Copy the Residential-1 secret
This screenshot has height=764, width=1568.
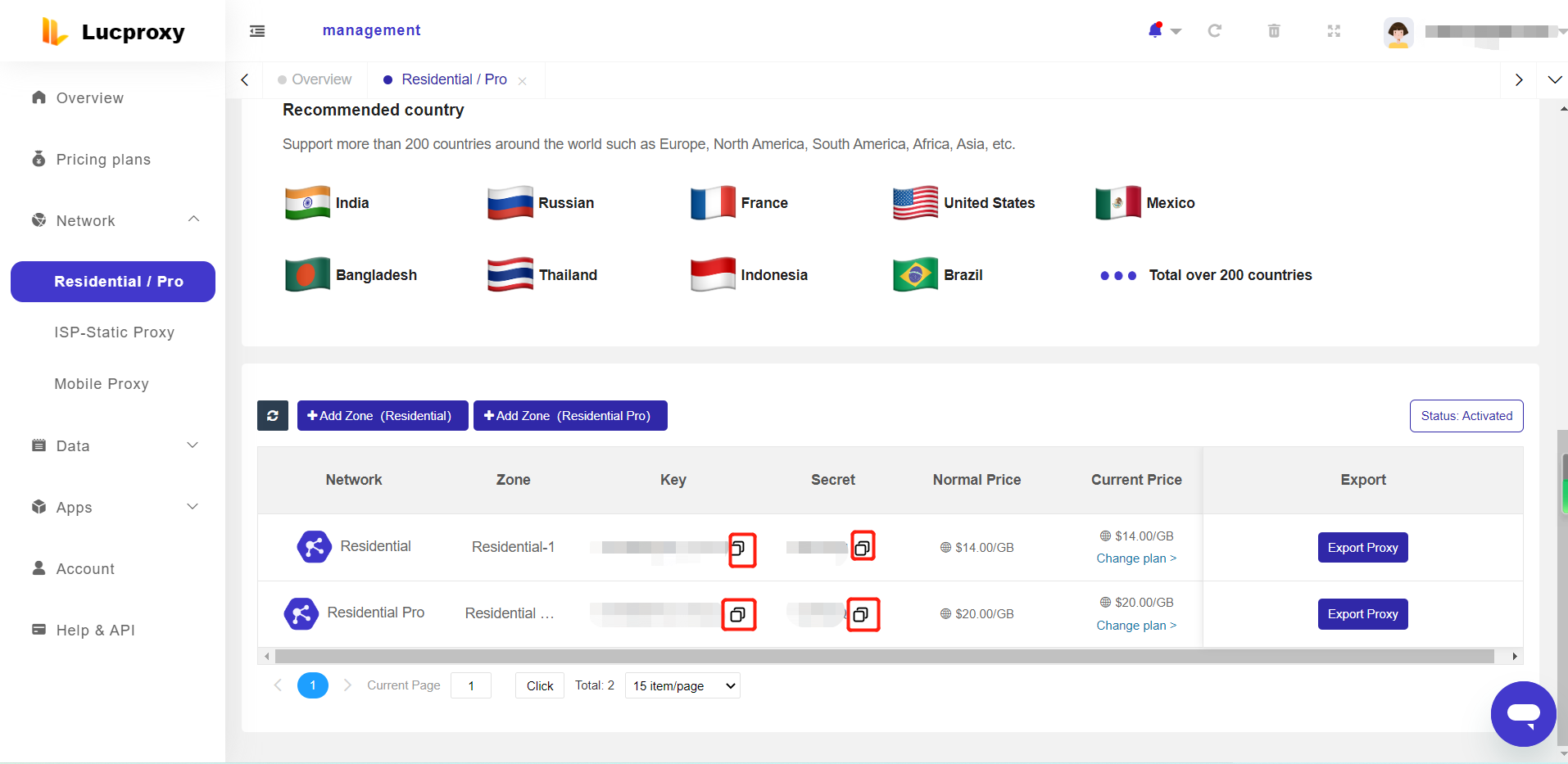coord(862,548)
